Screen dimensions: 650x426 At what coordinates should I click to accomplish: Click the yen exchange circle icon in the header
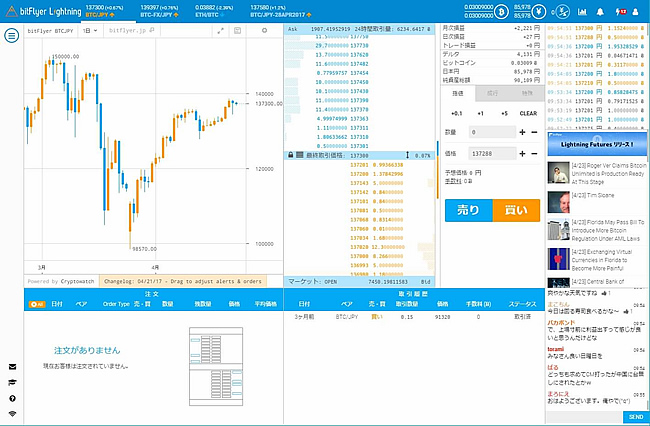point(561,12)
